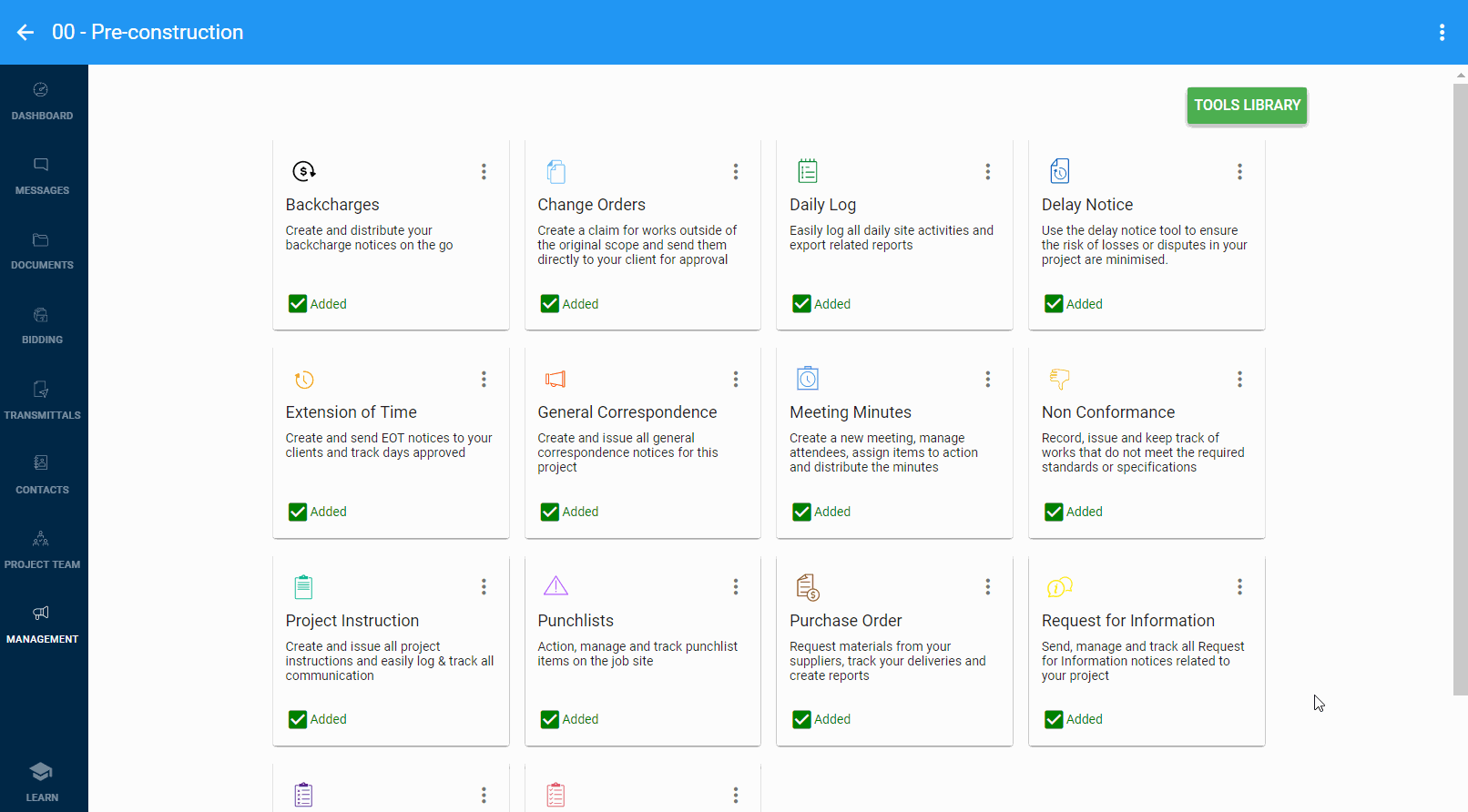Toggle Added checkbox for Project Instruction
This screenshot has width=1468, height=812.
coord(298,719)
